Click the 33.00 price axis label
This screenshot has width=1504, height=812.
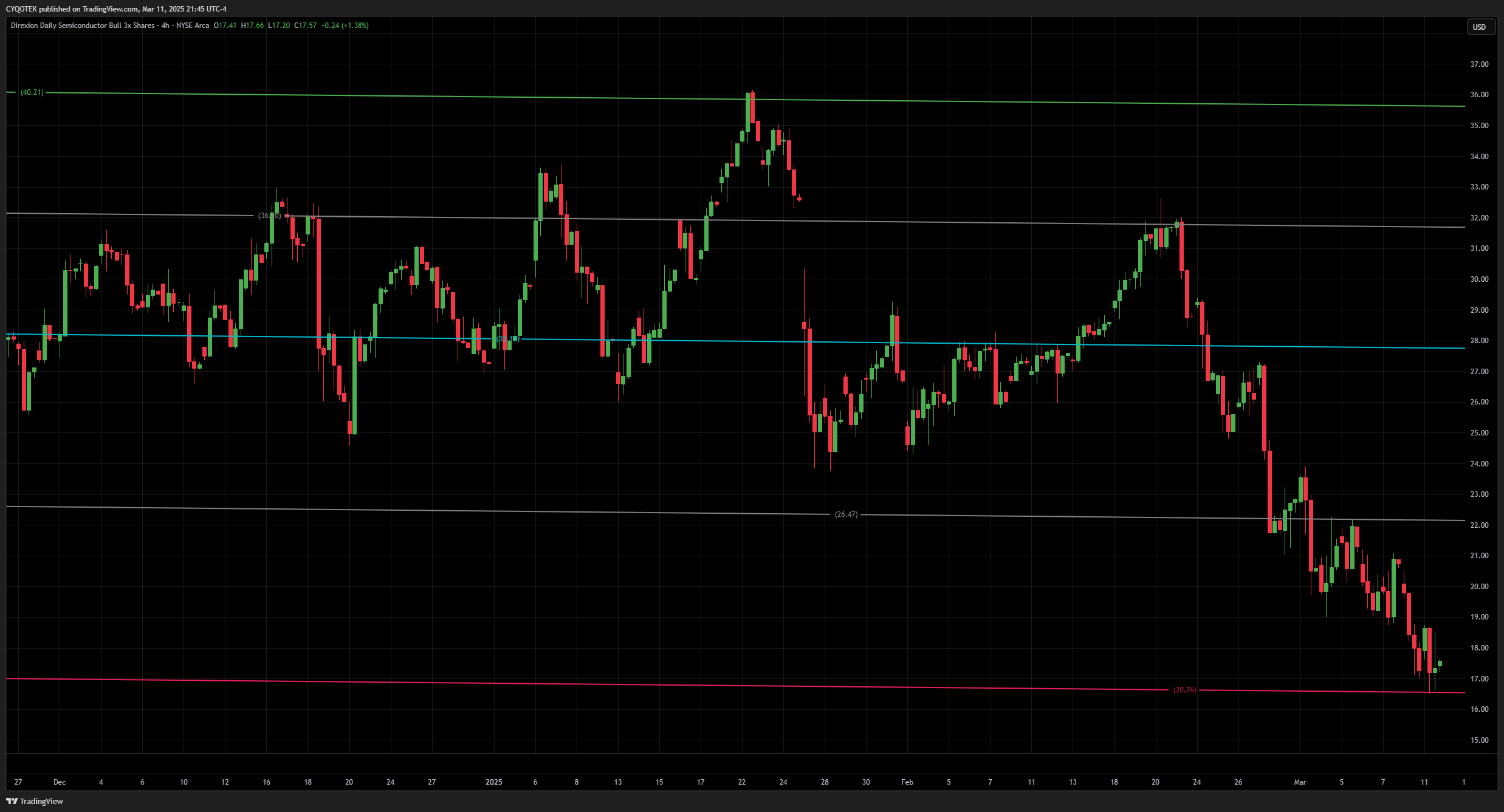pos(1479,187)
